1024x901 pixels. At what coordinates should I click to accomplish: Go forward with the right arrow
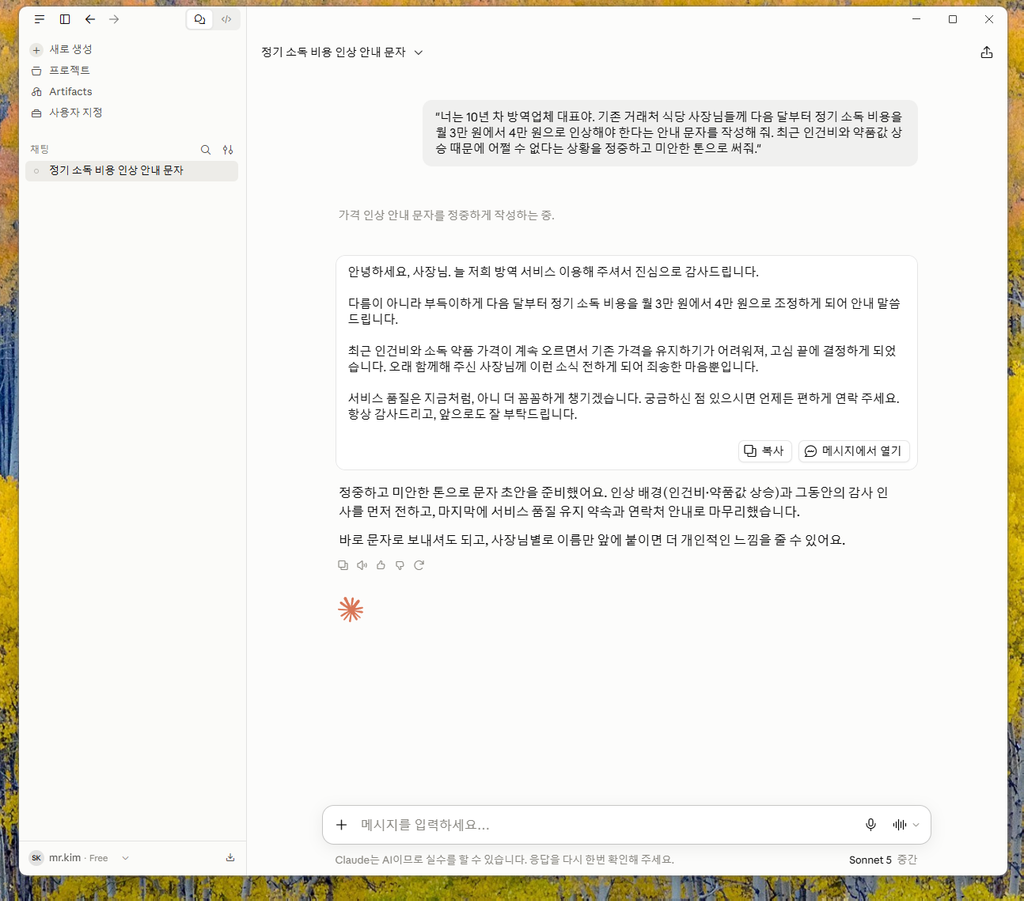point(114,20)
